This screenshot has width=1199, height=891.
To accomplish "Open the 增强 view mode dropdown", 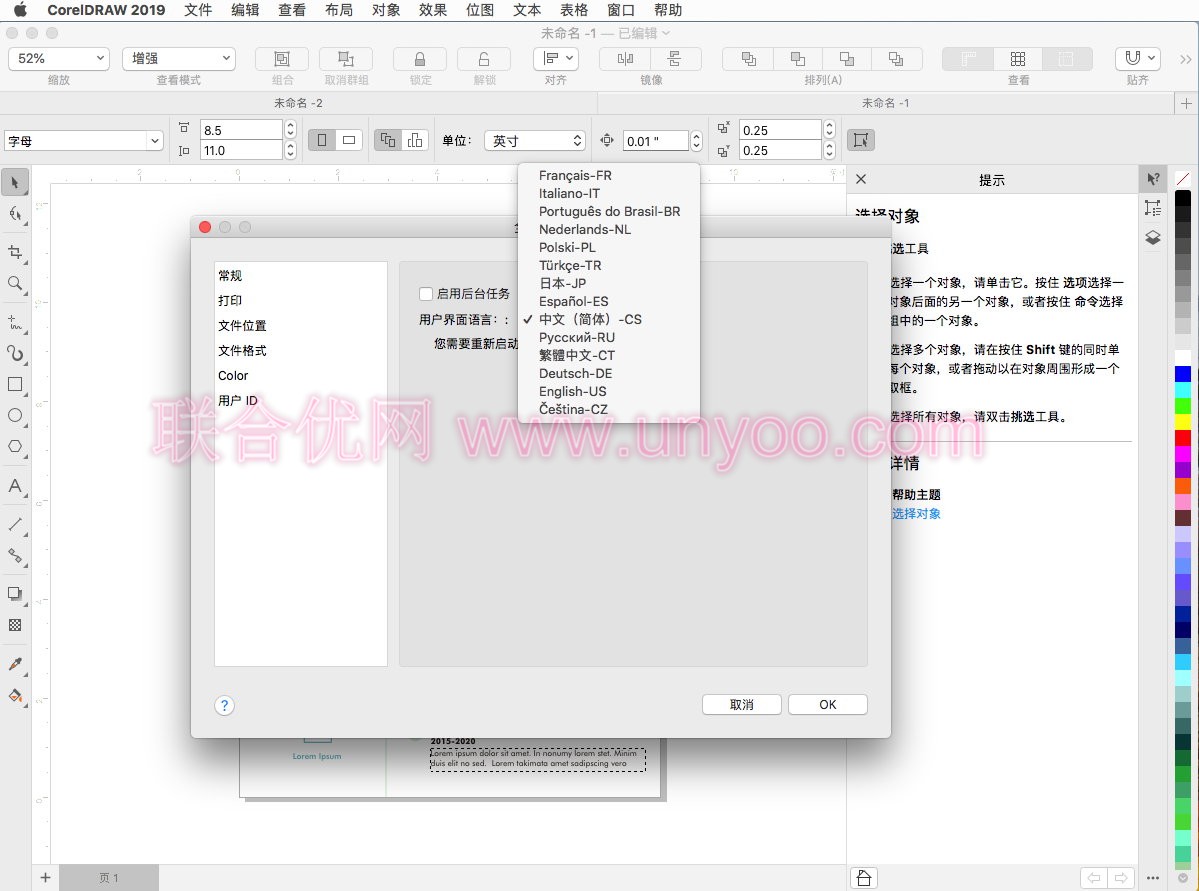I will point(179,58).
